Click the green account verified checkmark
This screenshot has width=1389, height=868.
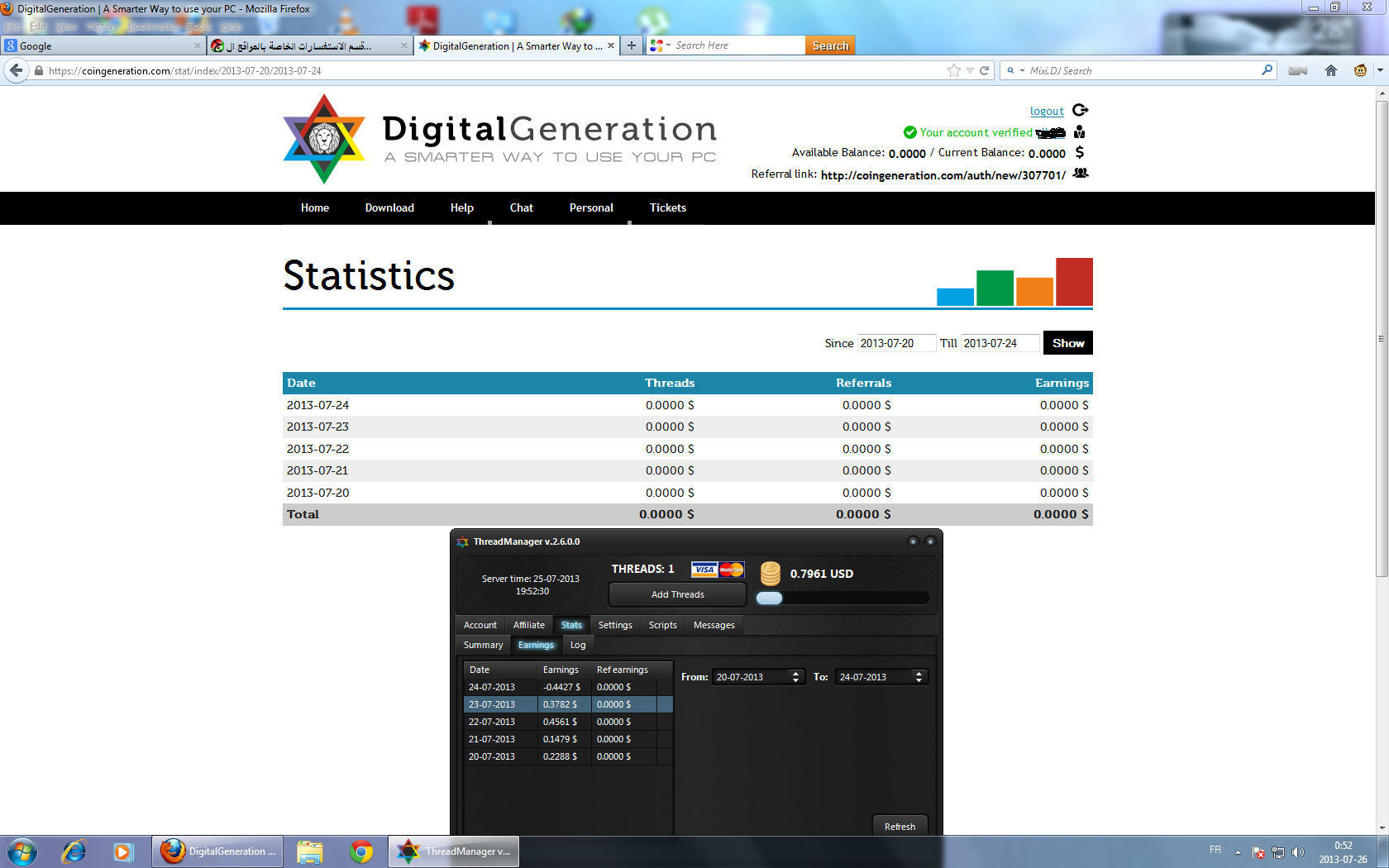[909, 132]
